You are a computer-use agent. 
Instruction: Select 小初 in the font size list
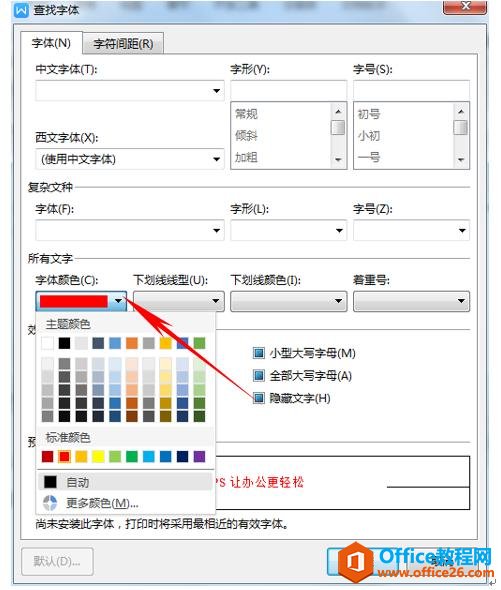coord(369,135)
